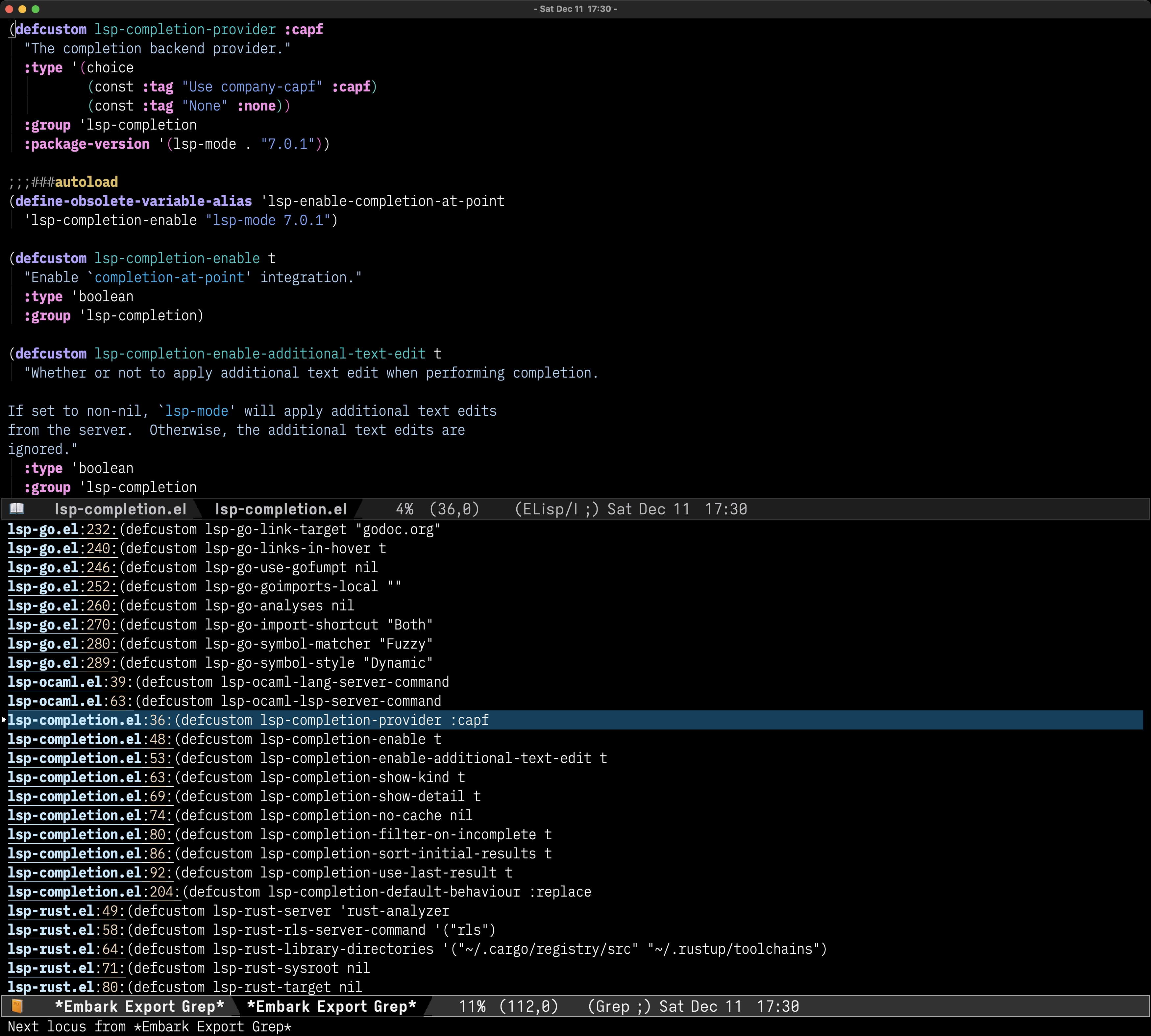Click symbol lsp-completion-enable-additional-text-edit in source
The width and height of the screenshot is (1151, 1036).
[260, 354]
